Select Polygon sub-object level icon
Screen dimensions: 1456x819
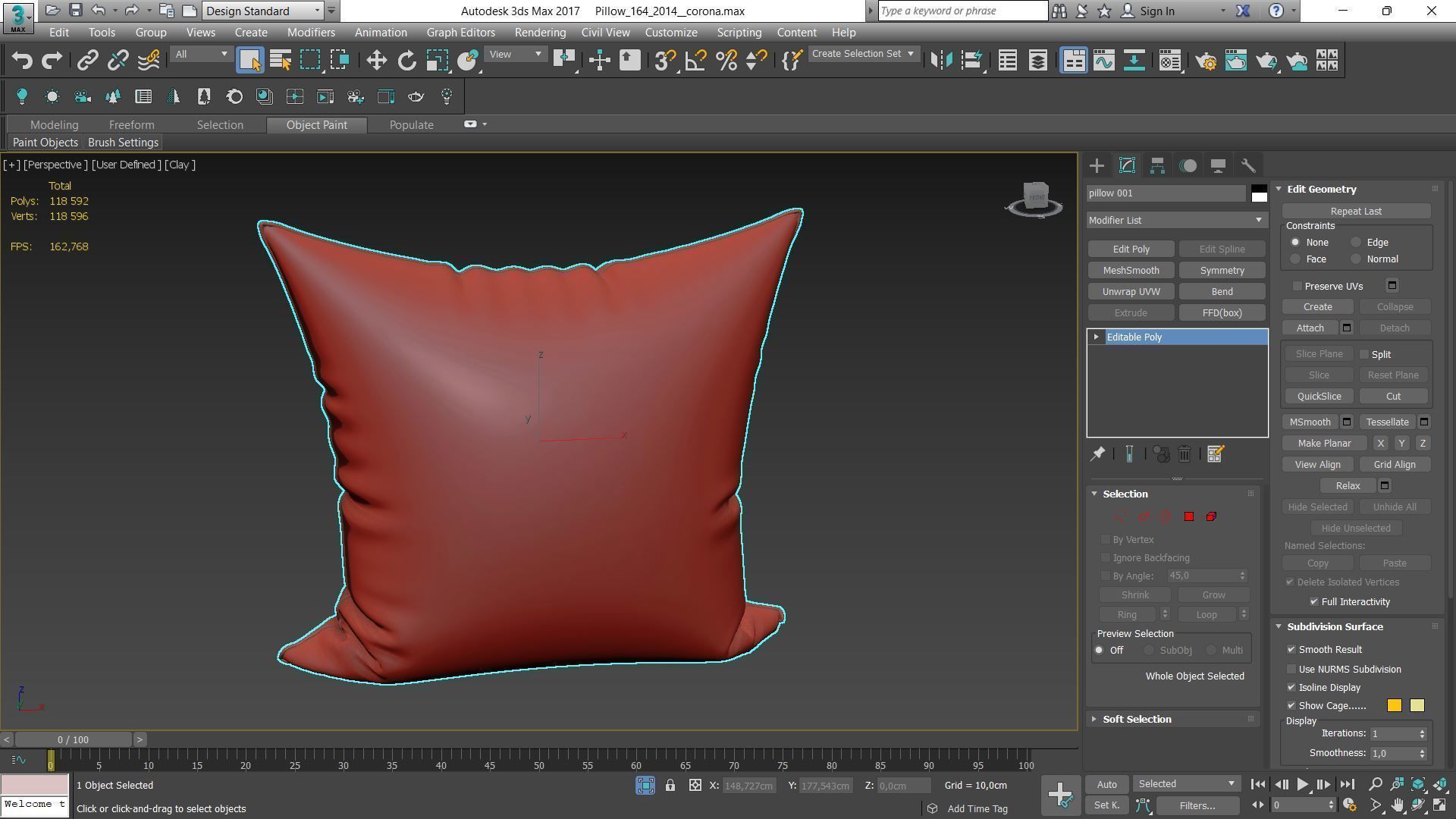pos(1189,516)
